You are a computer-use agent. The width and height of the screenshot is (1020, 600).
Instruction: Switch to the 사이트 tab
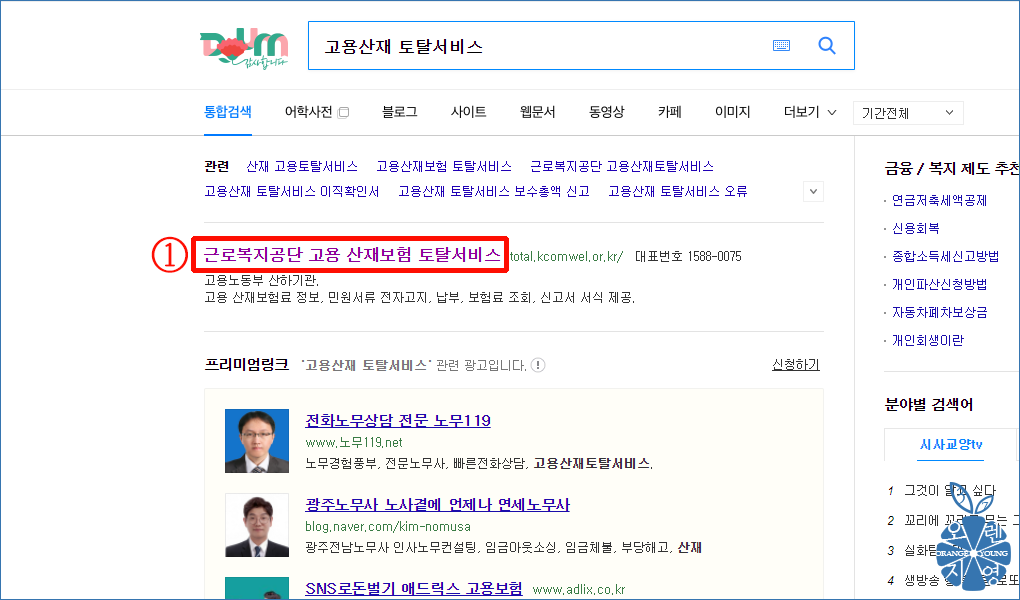468,112
